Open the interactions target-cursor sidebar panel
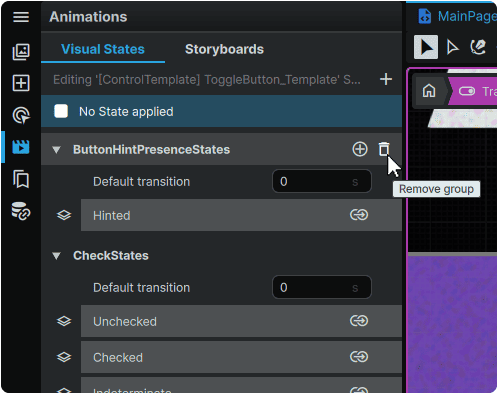The image size is (498, 394). tap(21, 115)
